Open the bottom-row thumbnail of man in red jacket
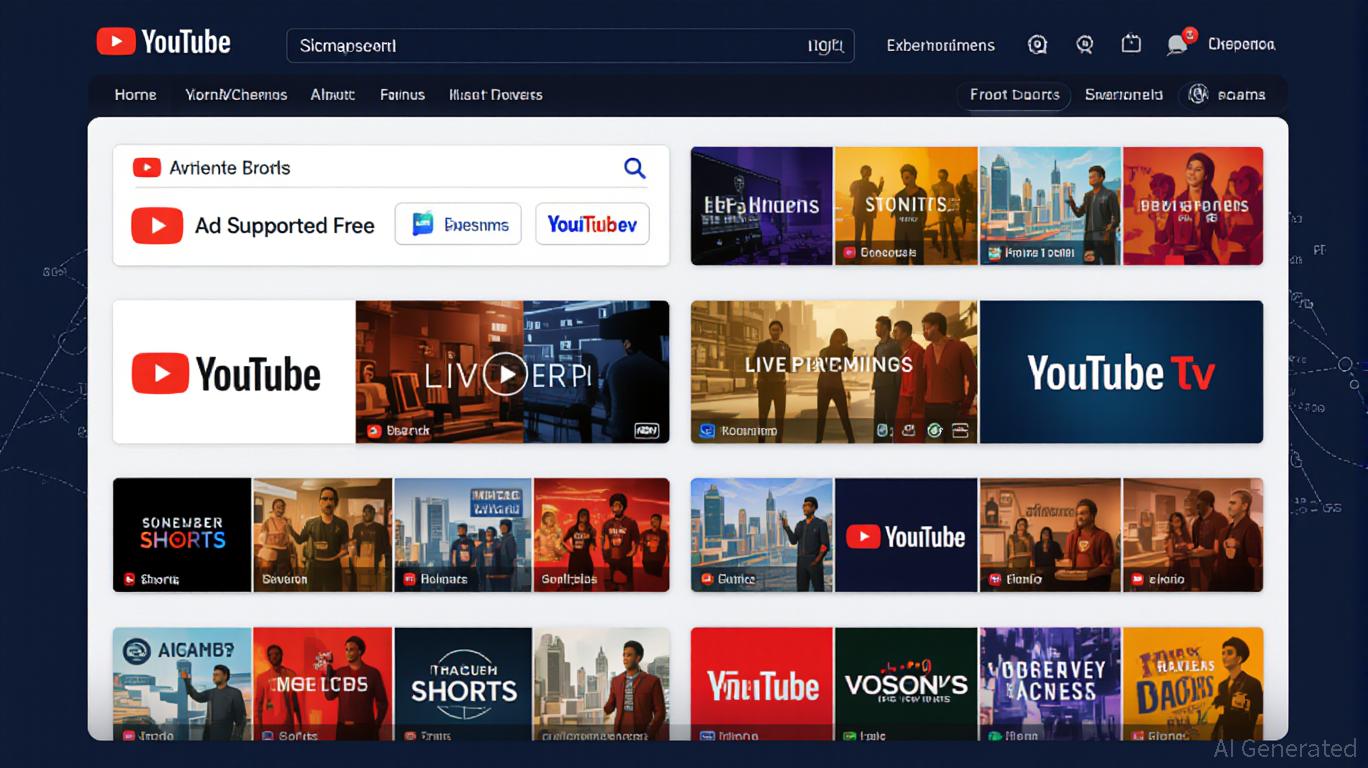 [x=602, y=684]
